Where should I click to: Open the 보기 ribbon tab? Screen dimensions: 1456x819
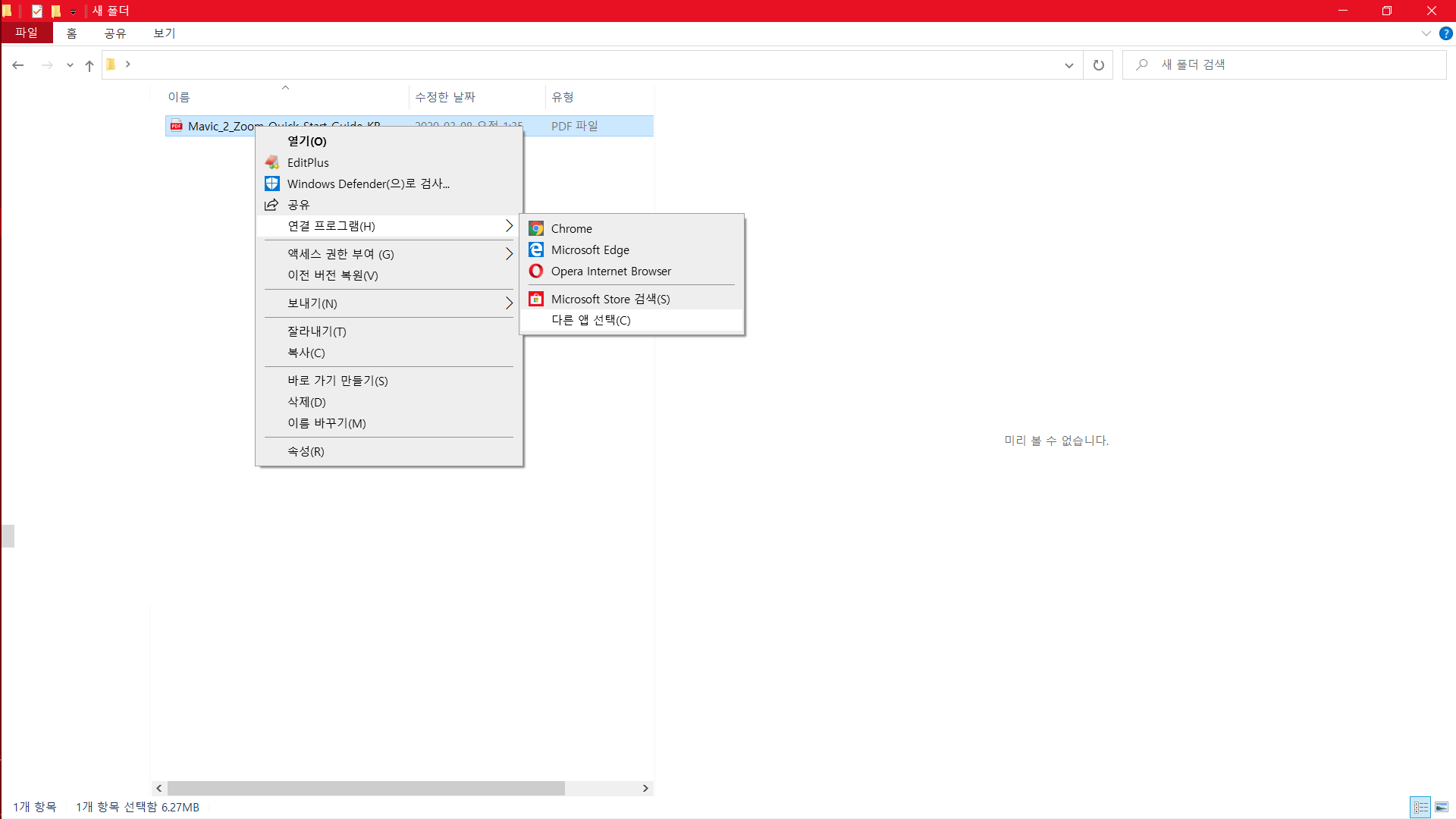pyautogui.click(x=164, y=33)
